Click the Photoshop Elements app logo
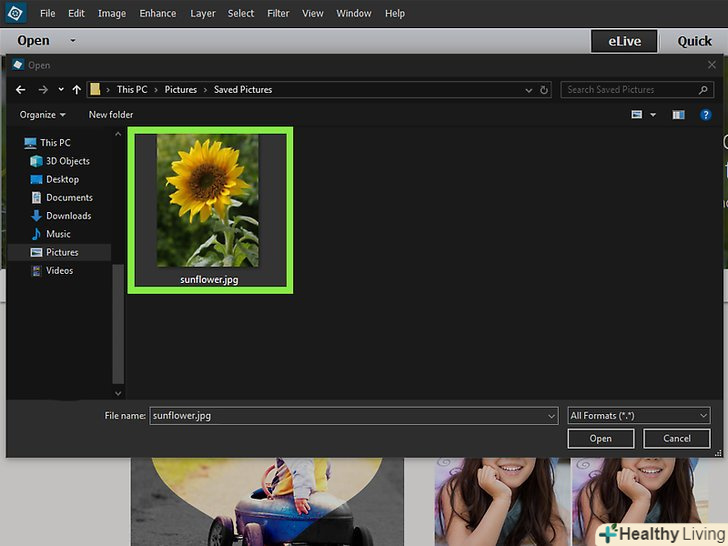 13,14
